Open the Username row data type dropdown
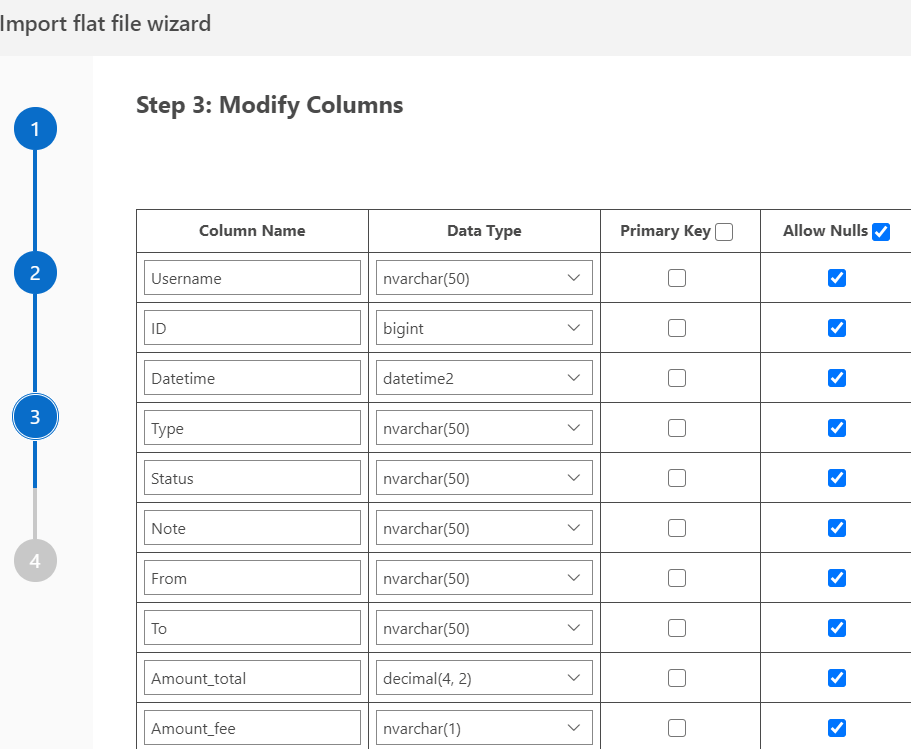 484,278
